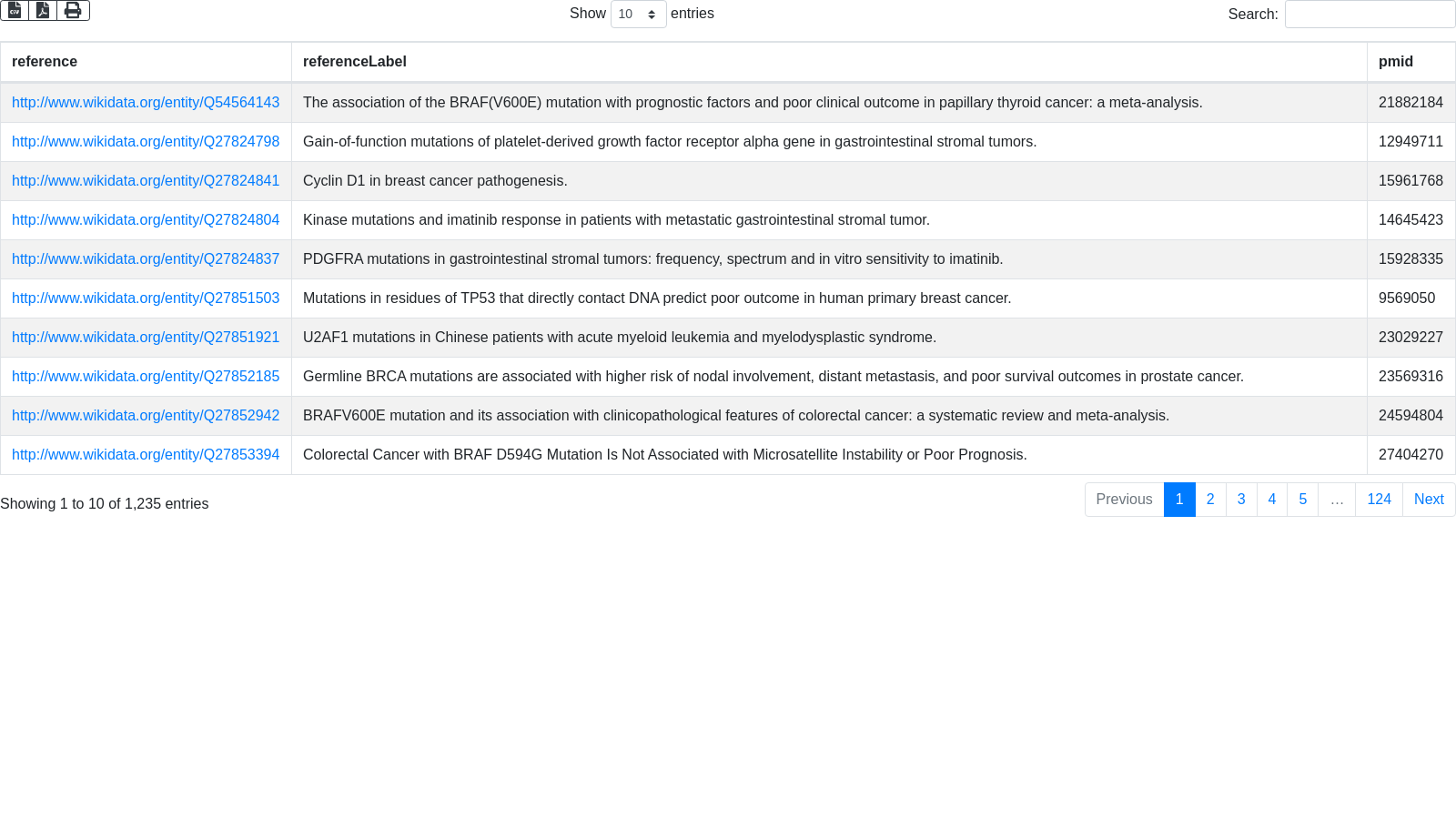Screen dimensions: 1456x819
Task: Export table as PDF document
Action: point(43,10)
